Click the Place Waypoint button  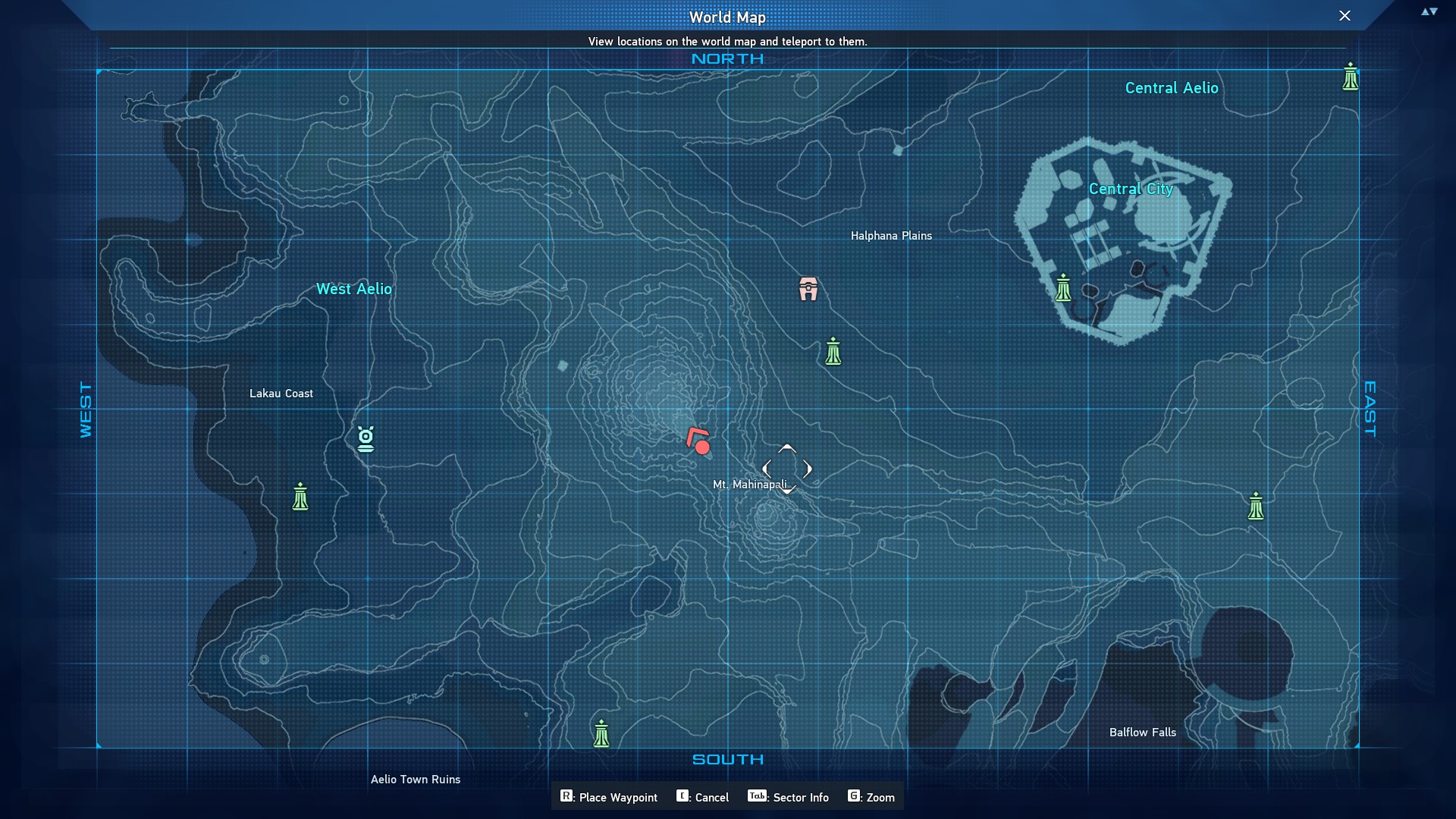pyautogui.click(x=609, y=797)
